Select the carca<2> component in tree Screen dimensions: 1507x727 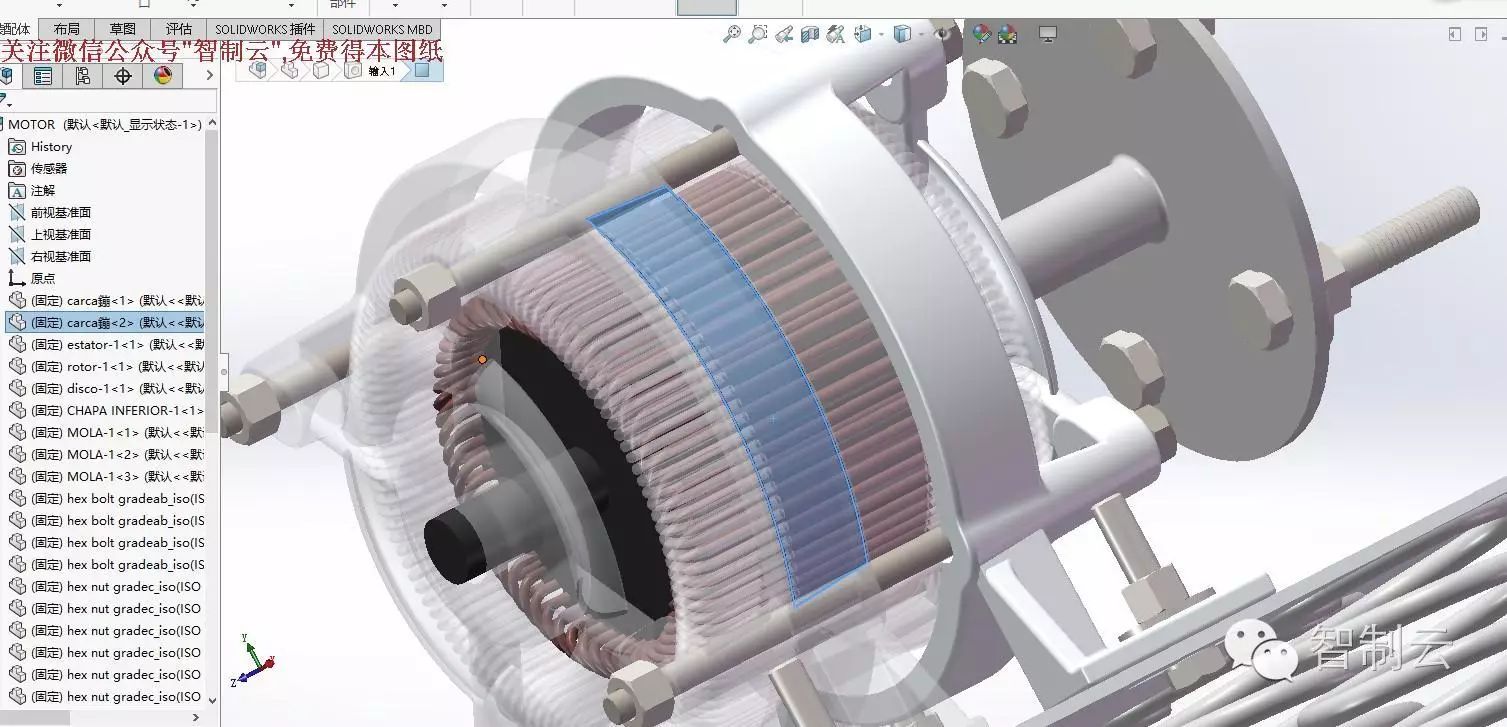point(105,322)
